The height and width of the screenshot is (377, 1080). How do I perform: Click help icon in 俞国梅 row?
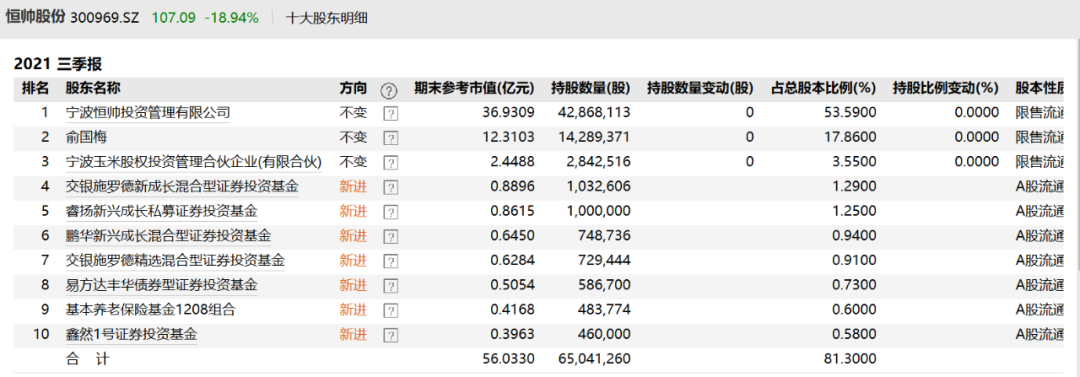pos(390,139)
